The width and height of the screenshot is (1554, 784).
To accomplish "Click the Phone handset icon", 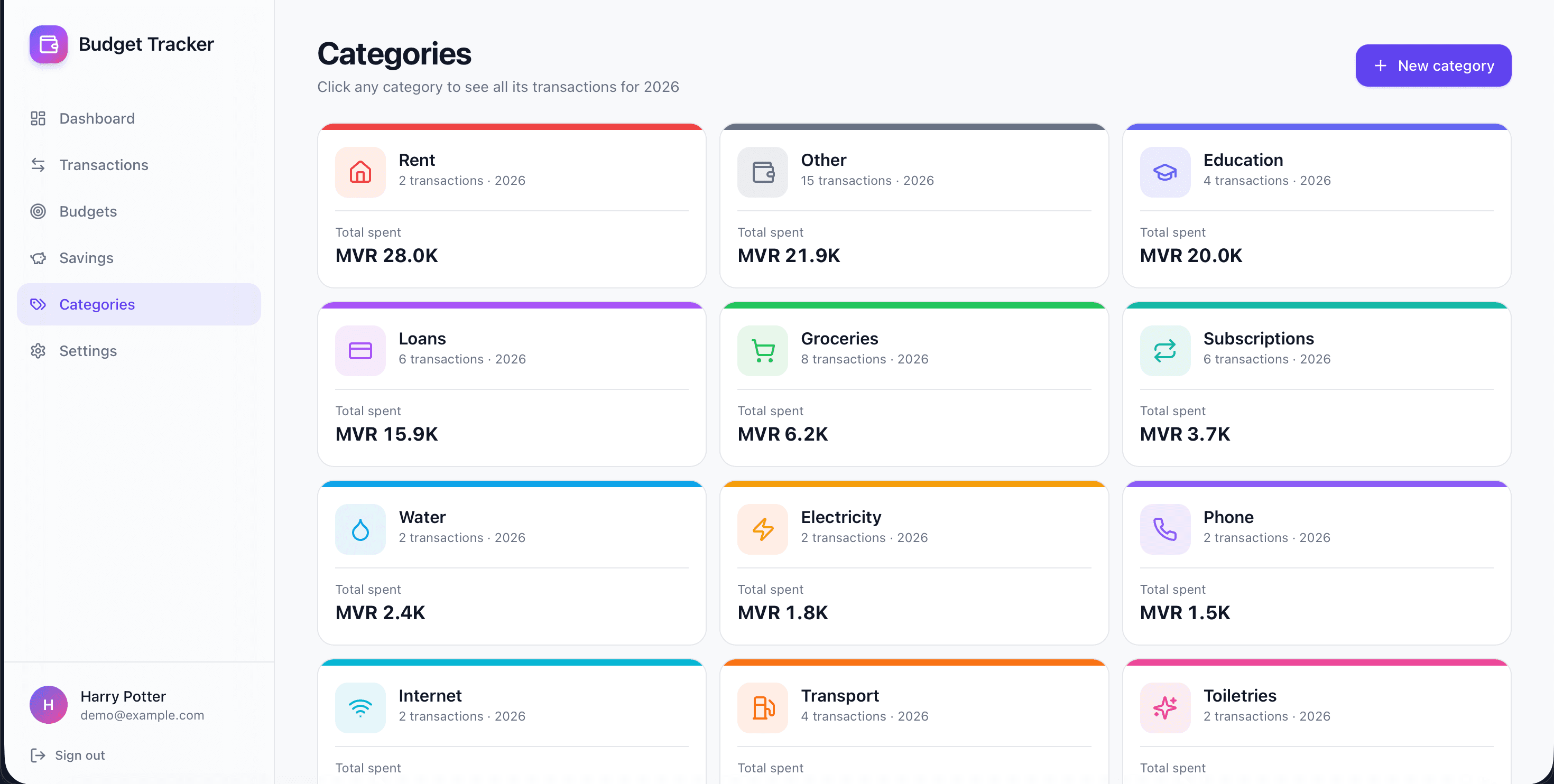I will [x=1165, y=529].
